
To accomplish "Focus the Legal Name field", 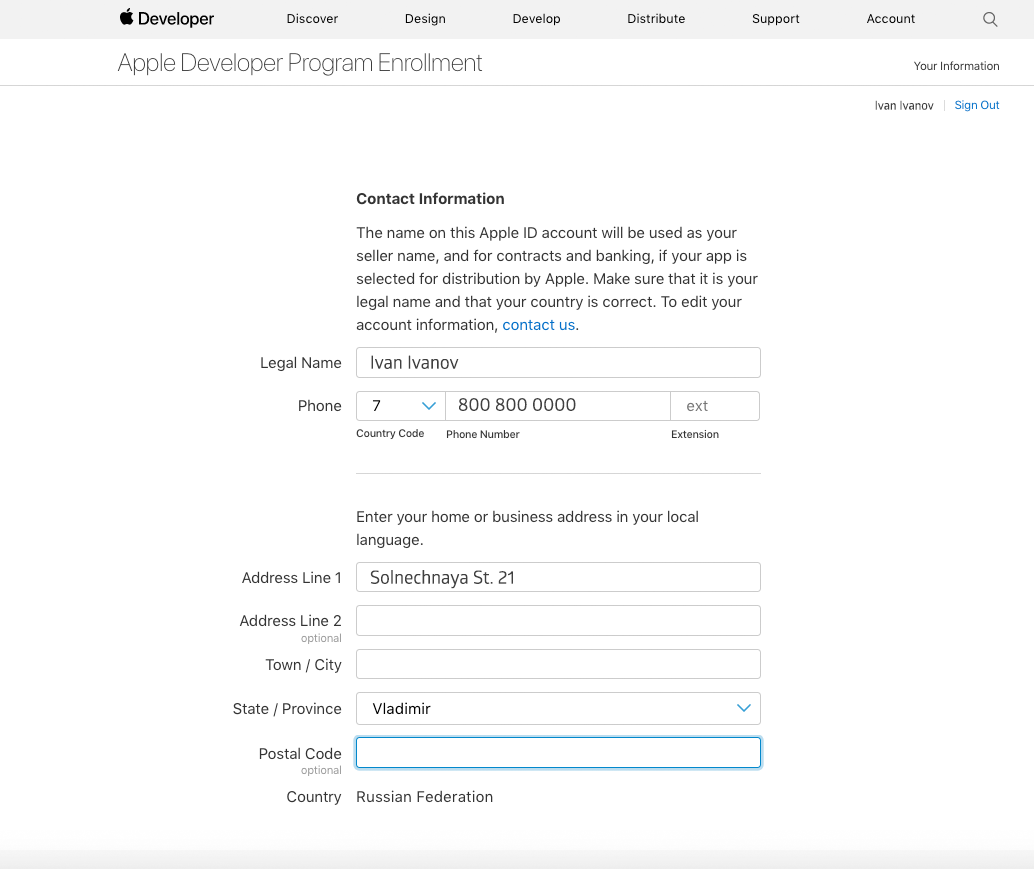I will pos(558,363).
